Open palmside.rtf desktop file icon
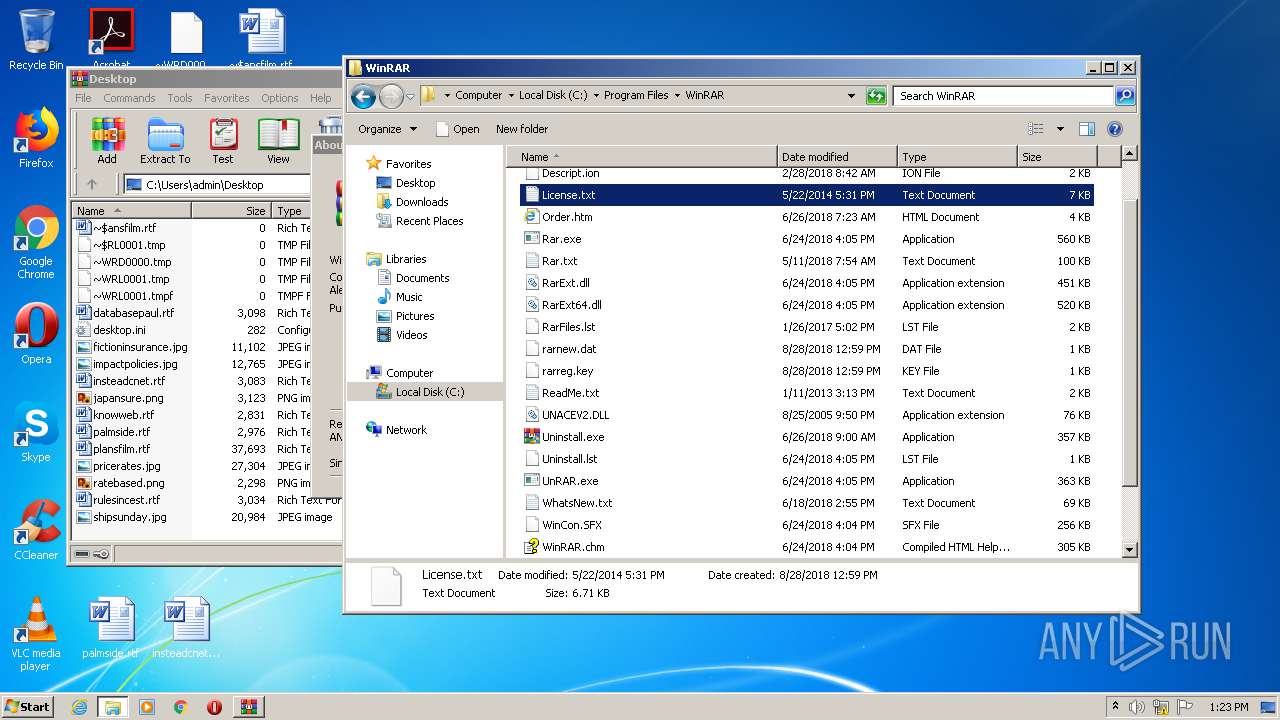Screen dimensions: 1280x720 (x=110, y=628)
